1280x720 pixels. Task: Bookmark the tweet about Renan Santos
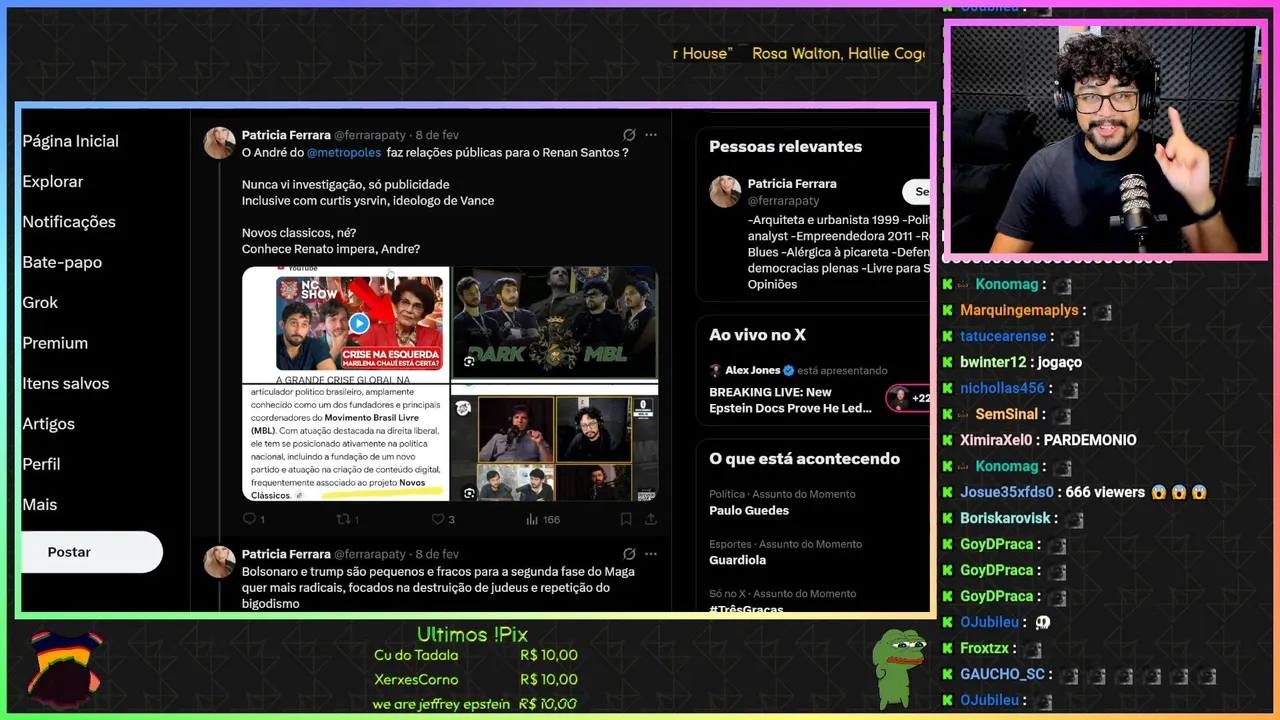(x=626, y=519)
